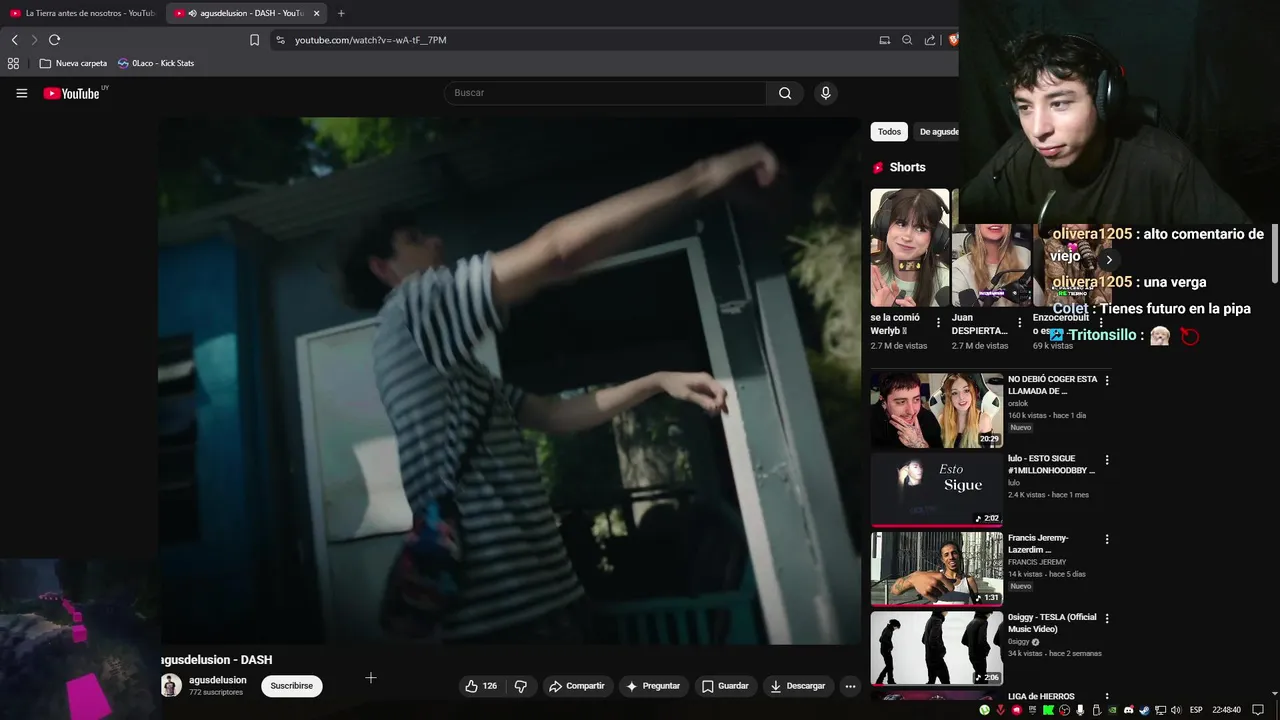Screen dimensions: 1280x720
Task: Bookmark this page via bookmark icon
Action: pos(254,40)
